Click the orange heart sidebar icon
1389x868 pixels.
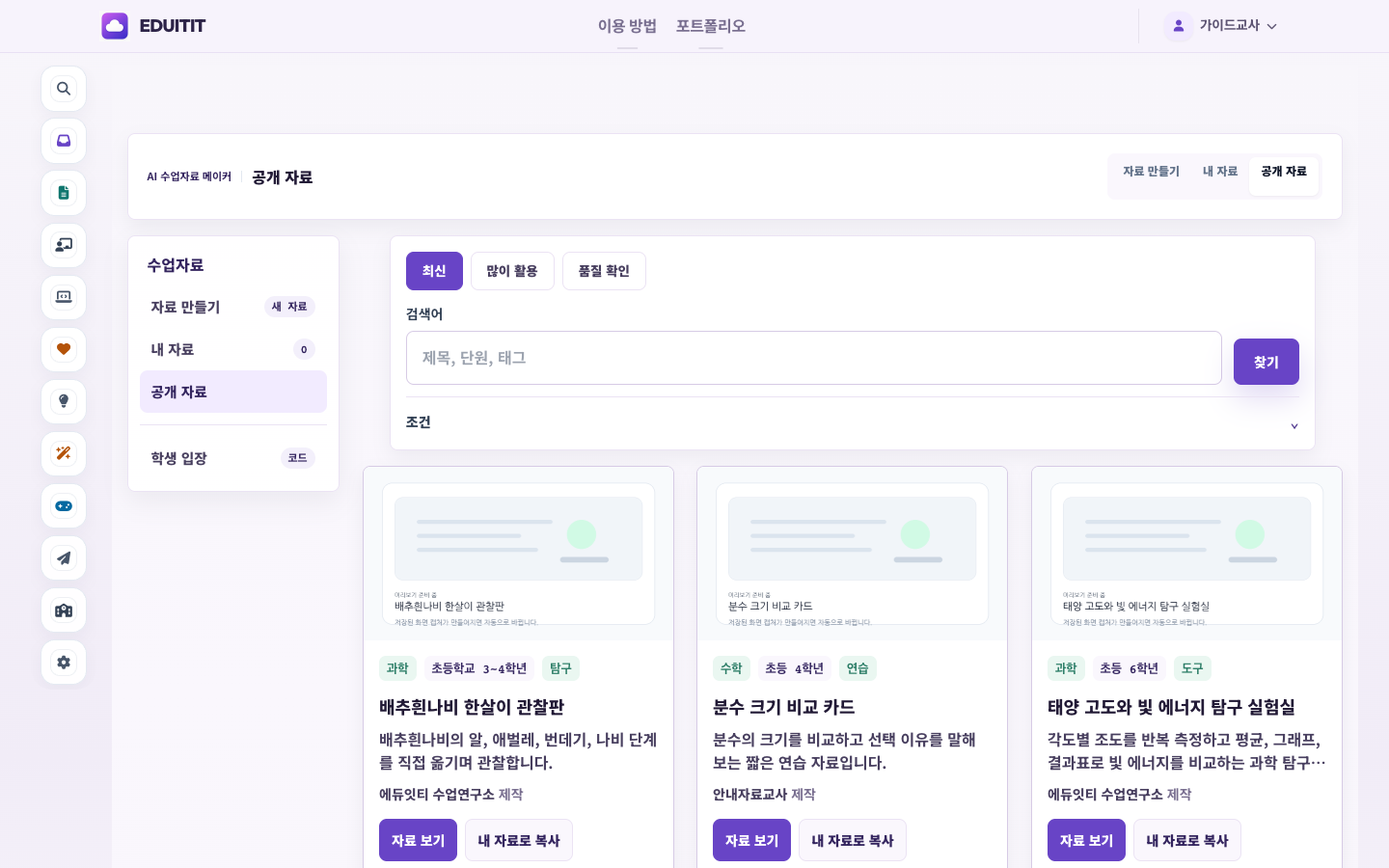coord(64,349)
